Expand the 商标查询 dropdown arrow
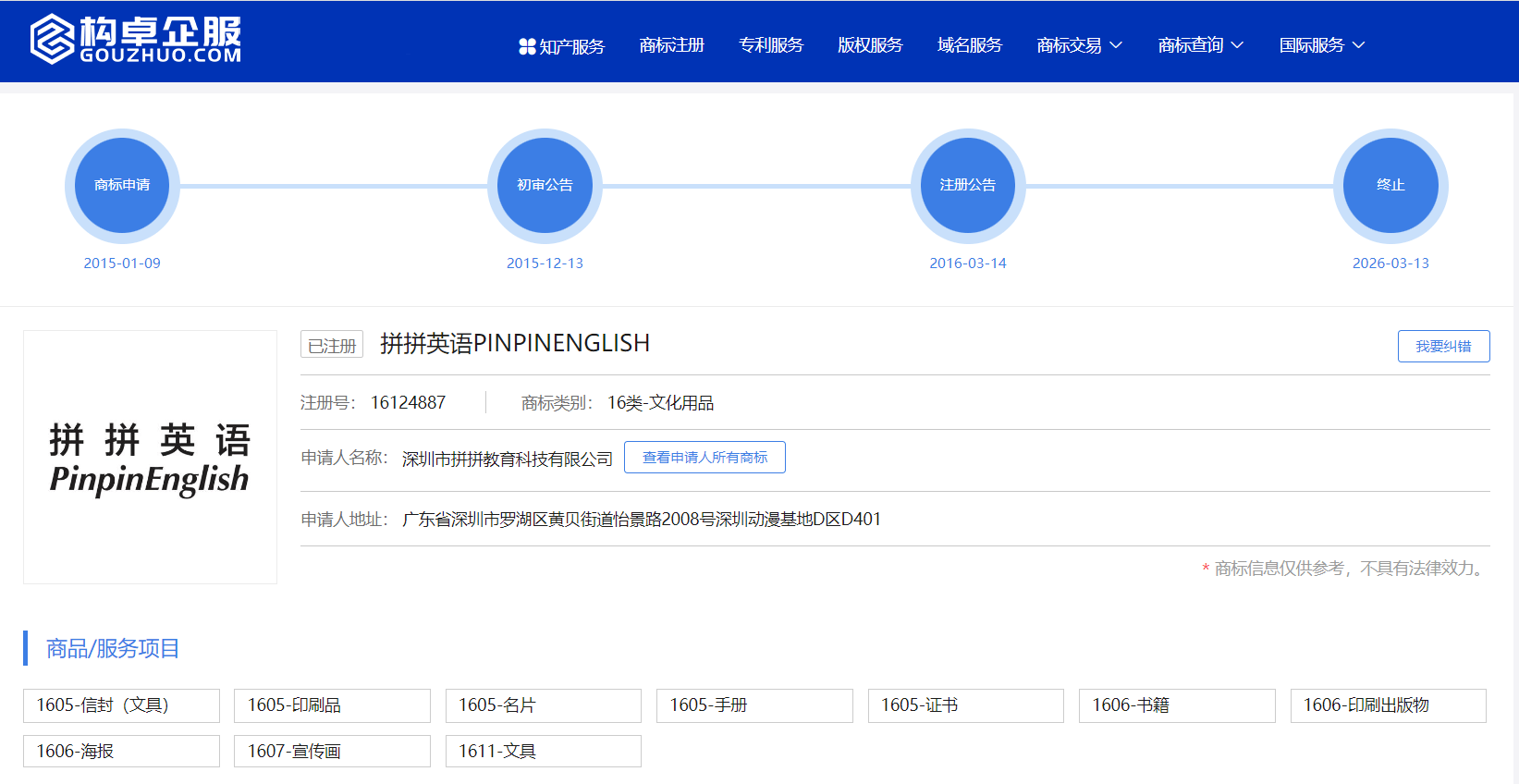 pyautogui.click(x=1237, y=45)
